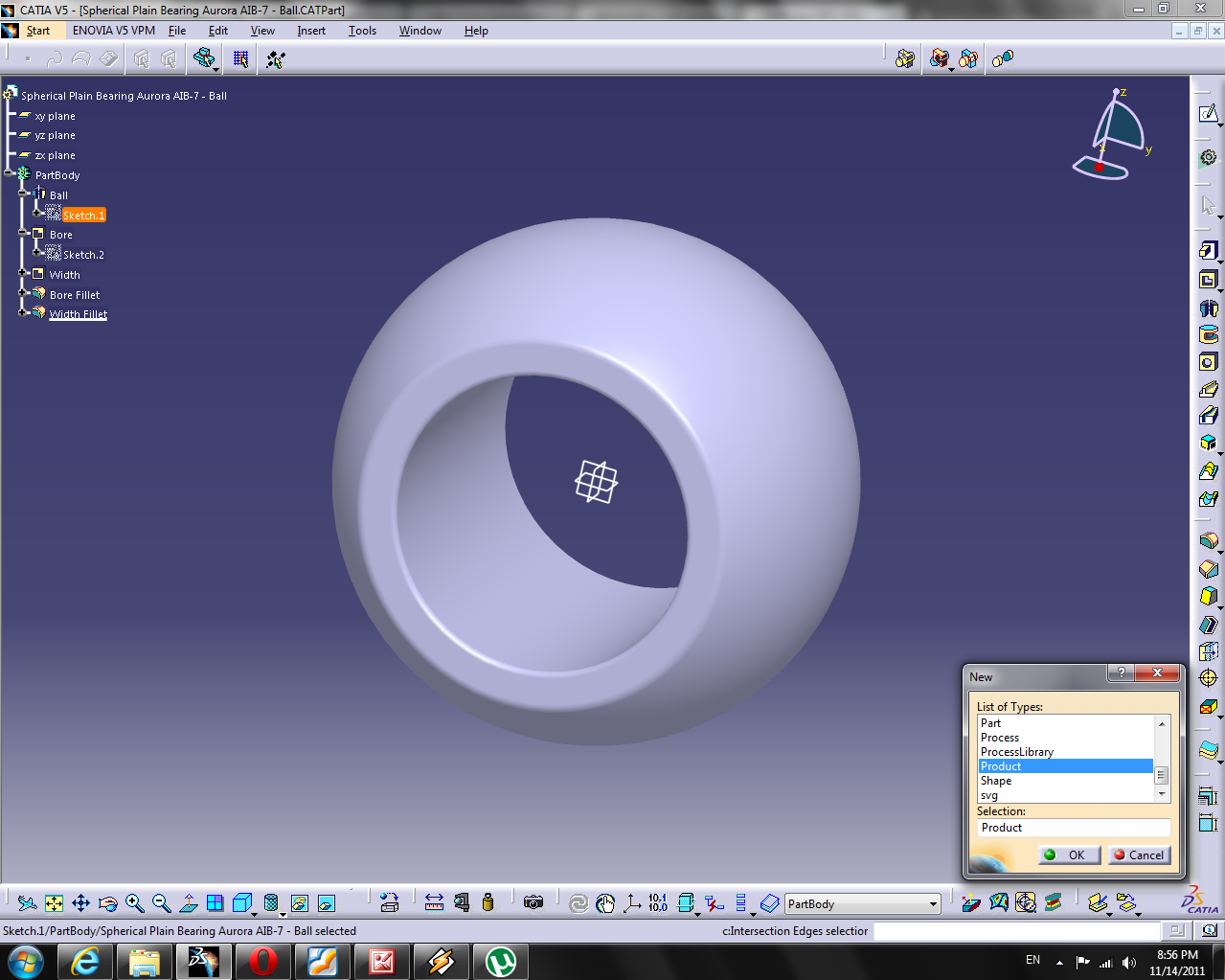Screen dimensions: 1225x980
Task: Click the Windows Start orb
Action: [x=25, y=962]
